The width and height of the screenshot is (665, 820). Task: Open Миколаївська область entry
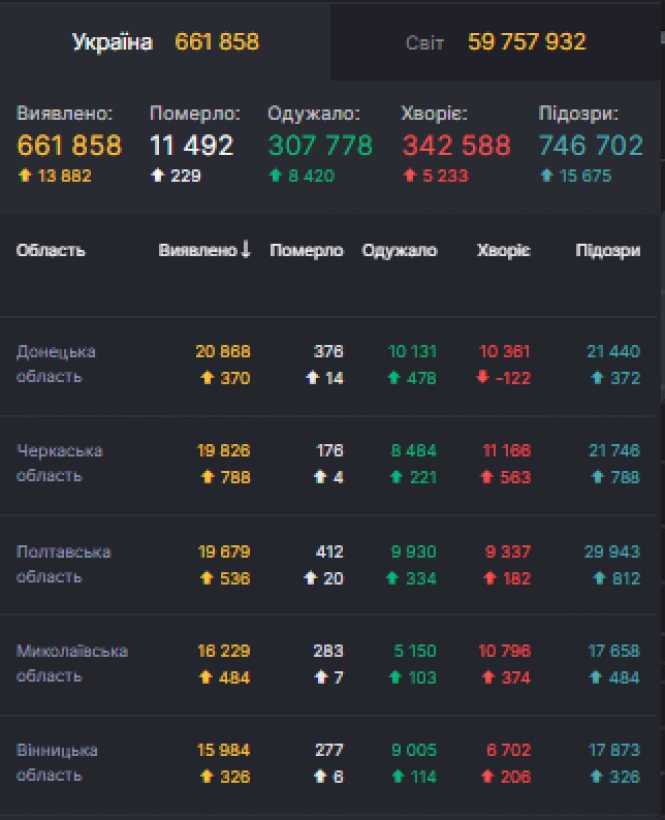pos(72,663)
